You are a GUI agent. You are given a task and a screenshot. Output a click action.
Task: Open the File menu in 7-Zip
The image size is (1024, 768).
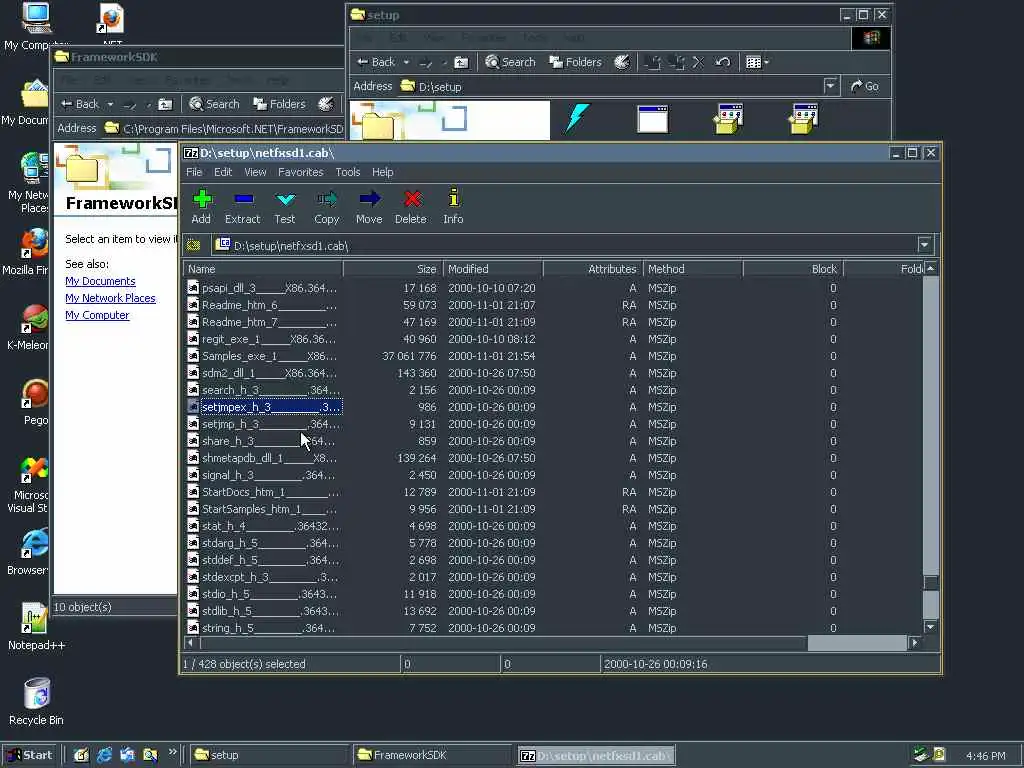[194, 172]
